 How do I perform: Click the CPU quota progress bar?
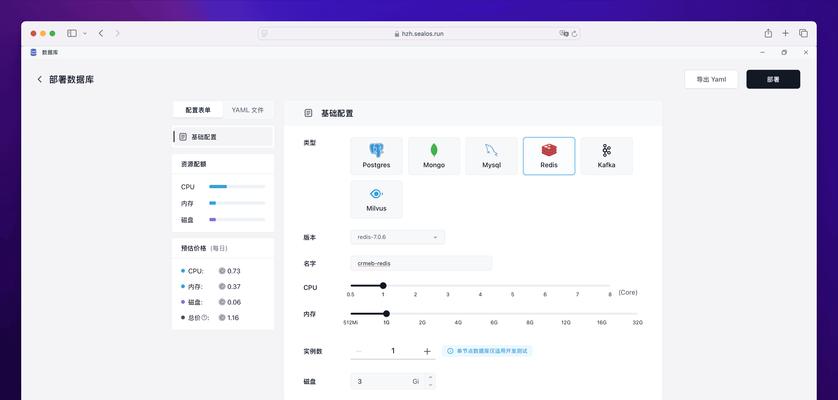pyautogui.click(x=237, y=187)
